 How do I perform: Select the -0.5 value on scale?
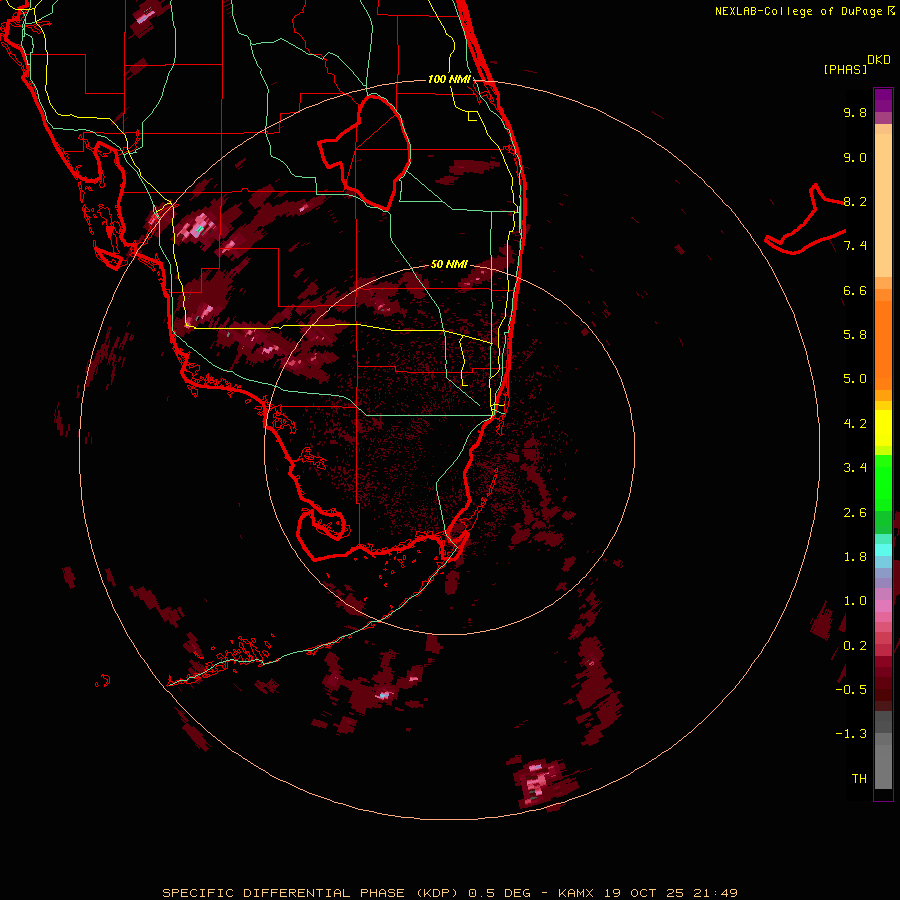pyautogui.click(x=851, y=690)
